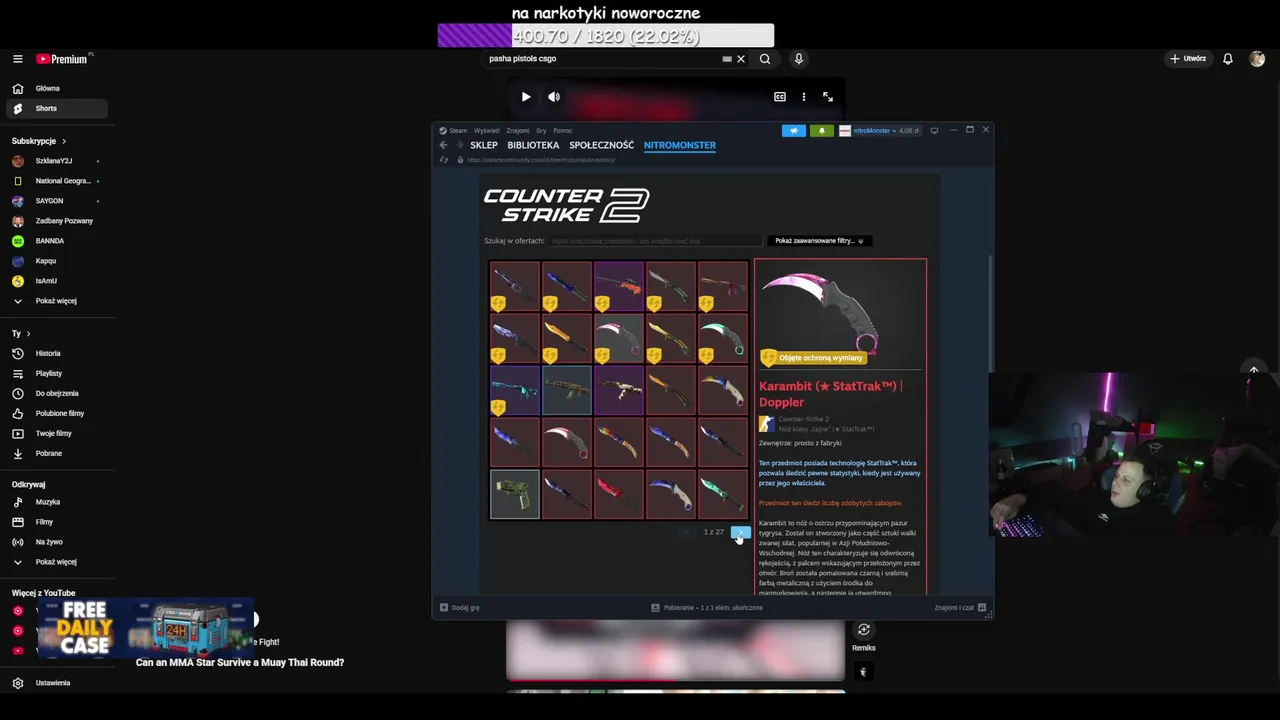Open Filmy in Odkrywaj section
This screenshot has width=1280, height=720.
[x=58, y=522]
